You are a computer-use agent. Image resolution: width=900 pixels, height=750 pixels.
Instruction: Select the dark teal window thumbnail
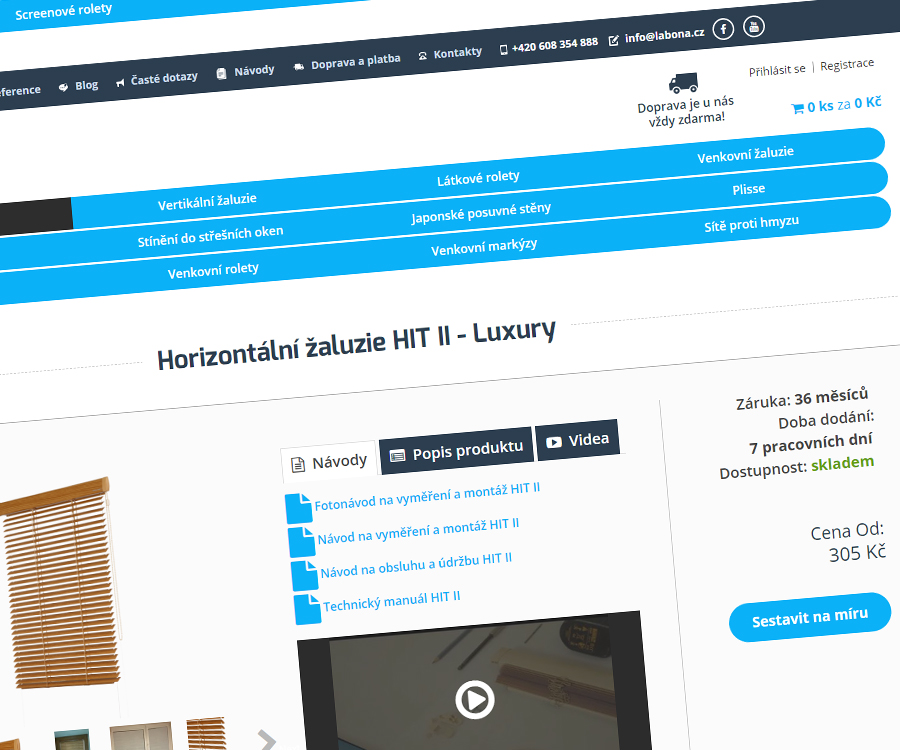click(72, 739)
